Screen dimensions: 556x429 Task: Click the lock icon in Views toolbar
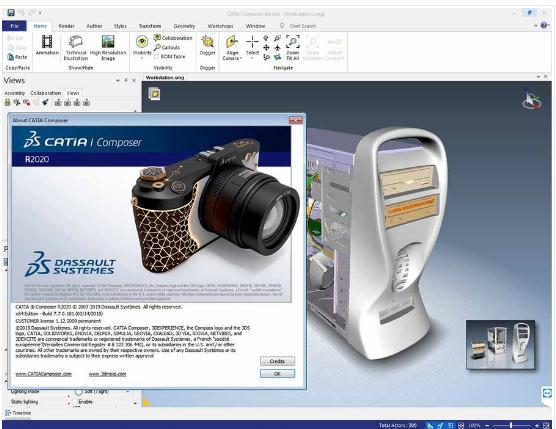pyautogui.click(x=7, y=102)
